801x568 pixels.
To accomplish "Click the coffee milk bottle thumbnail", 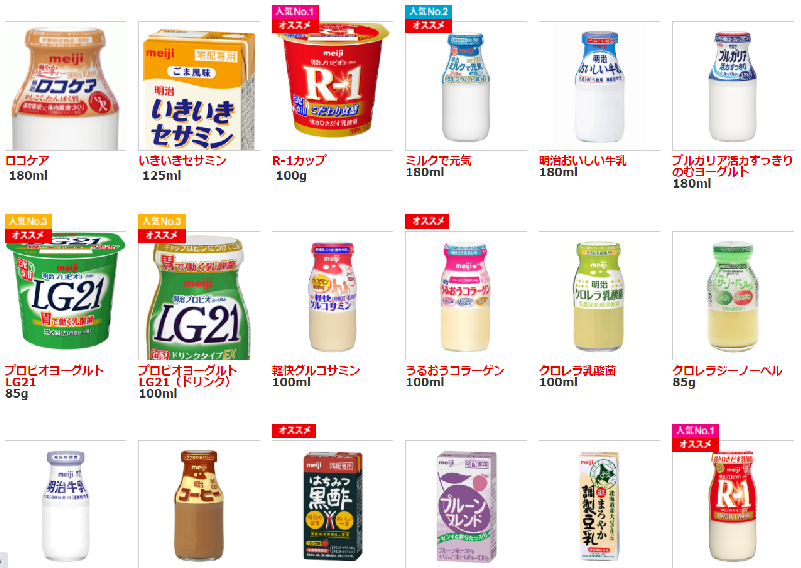I will pyautogui.click(x=199, y=506).
